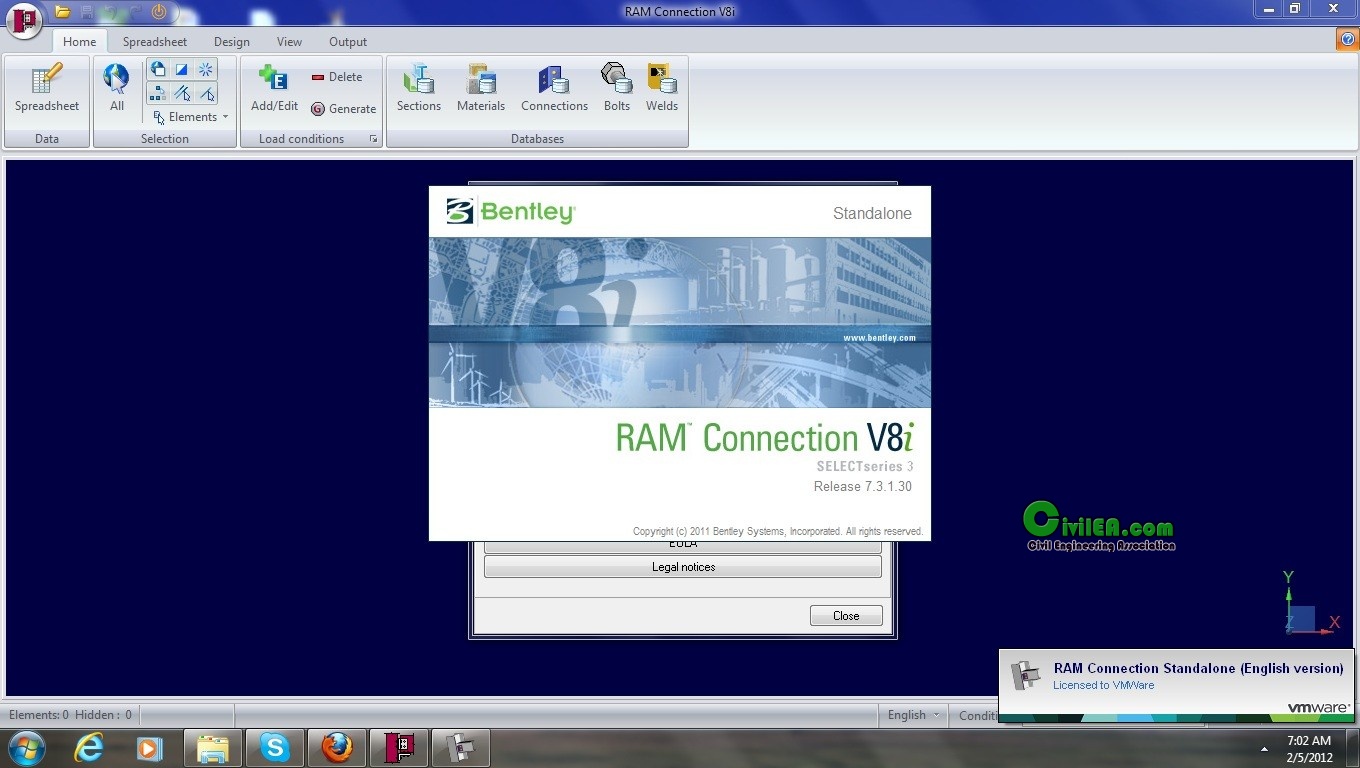Viewport: 1360px width, 768px height.
Task: Open the Windows Start menu
Action: click(27, 747)
